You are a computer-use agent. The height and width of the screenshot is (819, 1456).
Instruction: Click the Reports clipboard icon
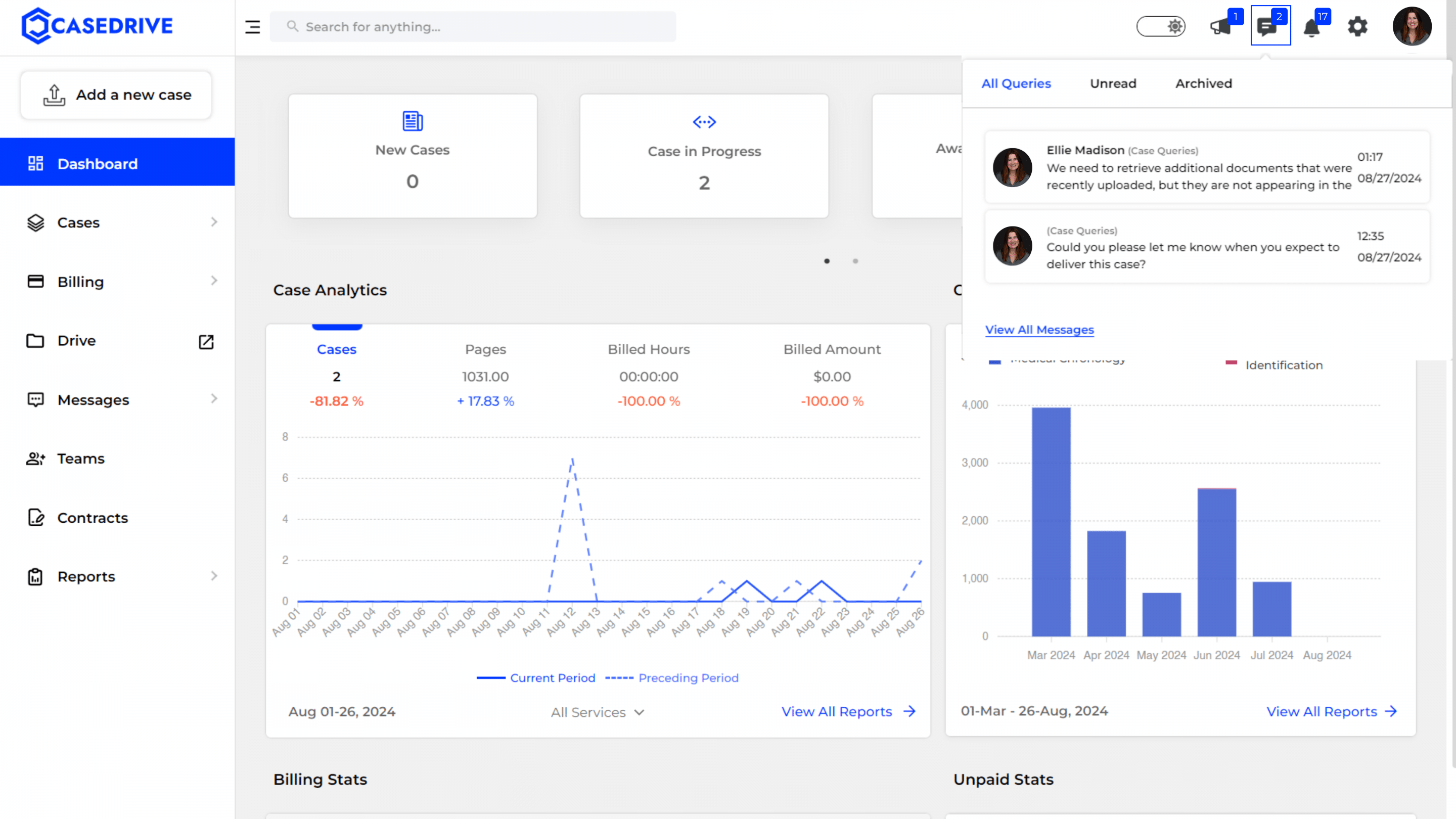[x=35, y=576]
